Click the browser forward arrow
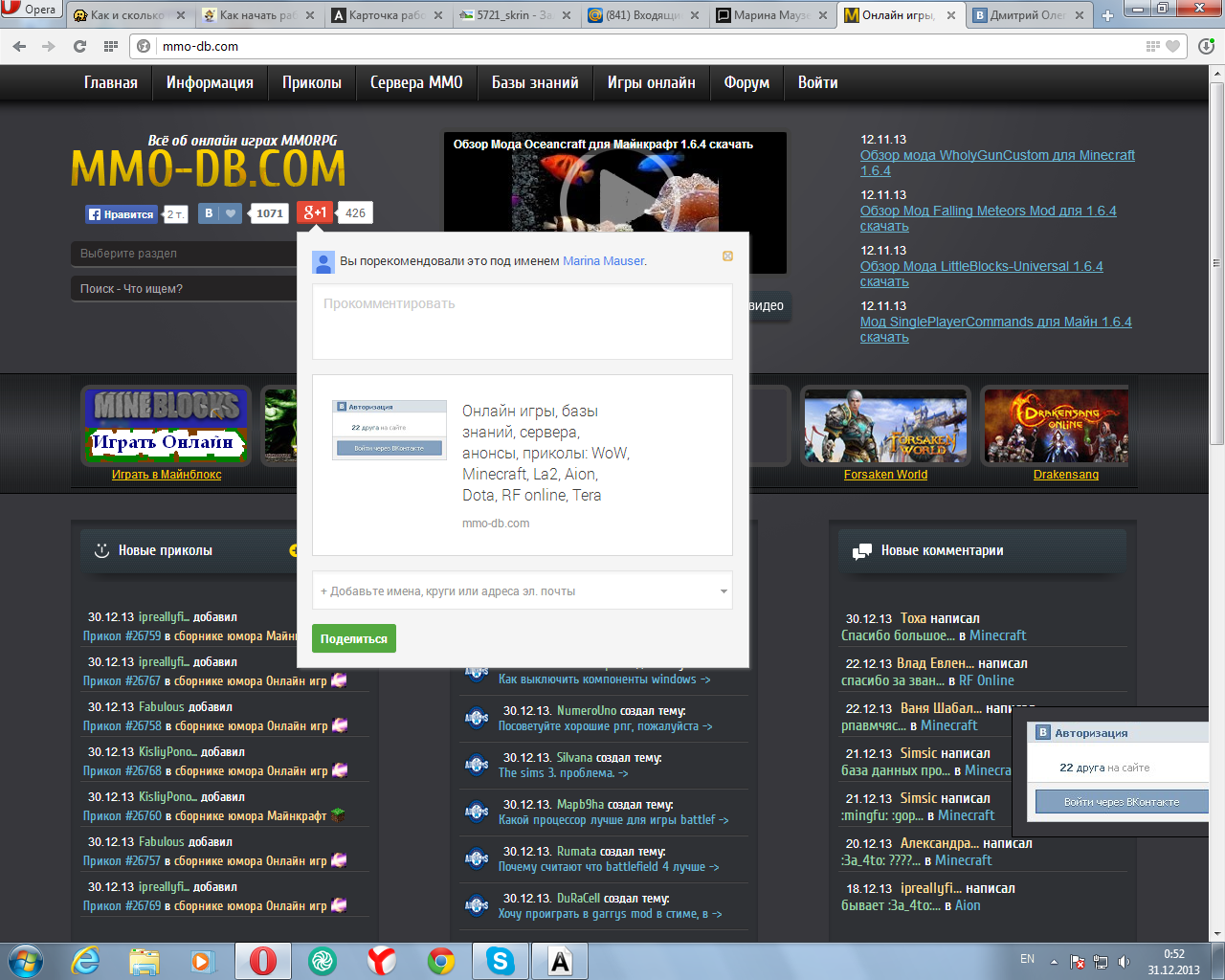The height and width of the screenshot is (980, 1225). [49, 46]
